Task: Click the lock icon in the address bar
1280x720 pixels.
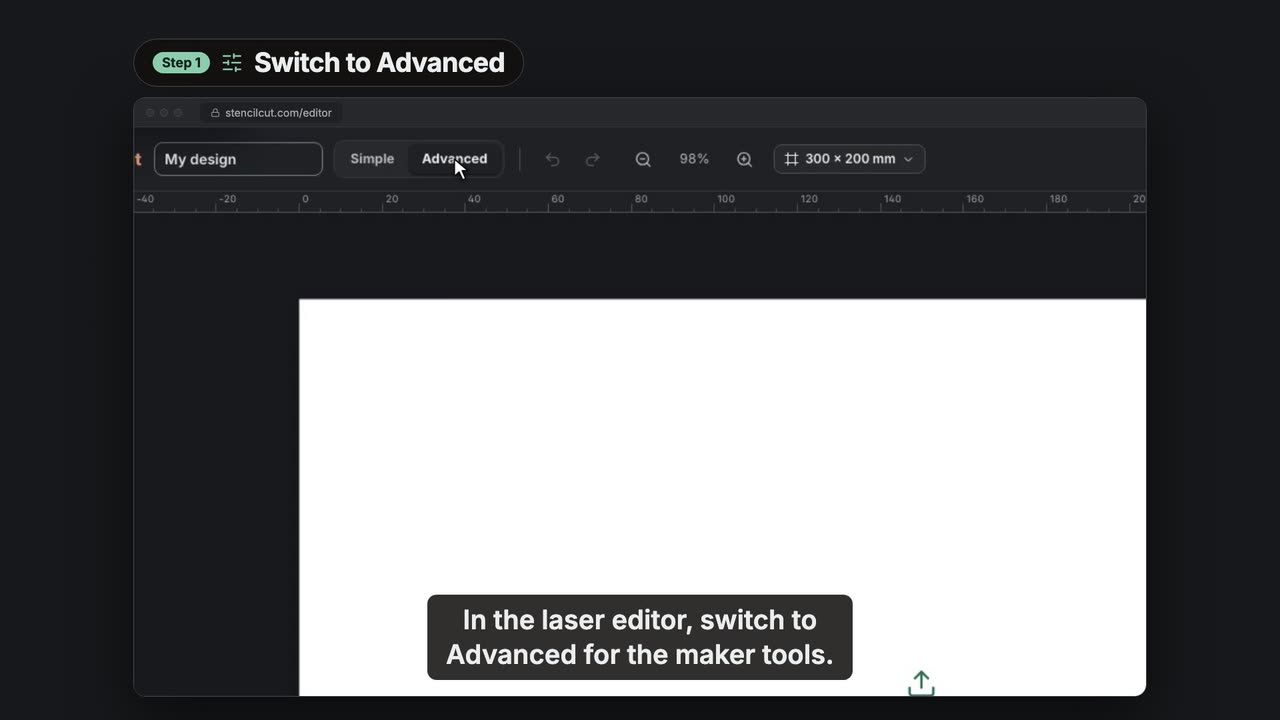Action: coord(215,113)
